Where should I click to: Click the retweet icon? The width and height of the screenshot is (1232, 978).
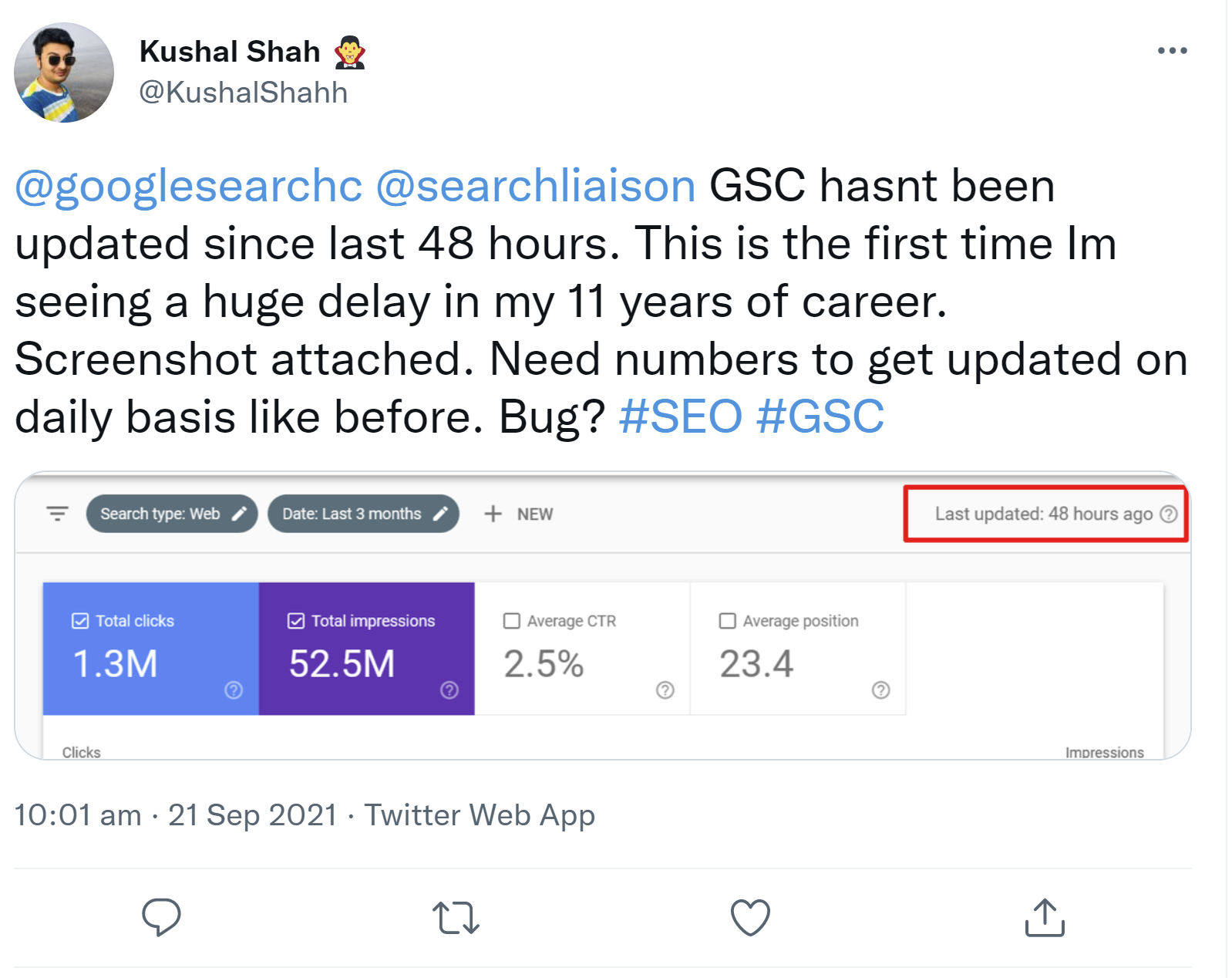456,917
